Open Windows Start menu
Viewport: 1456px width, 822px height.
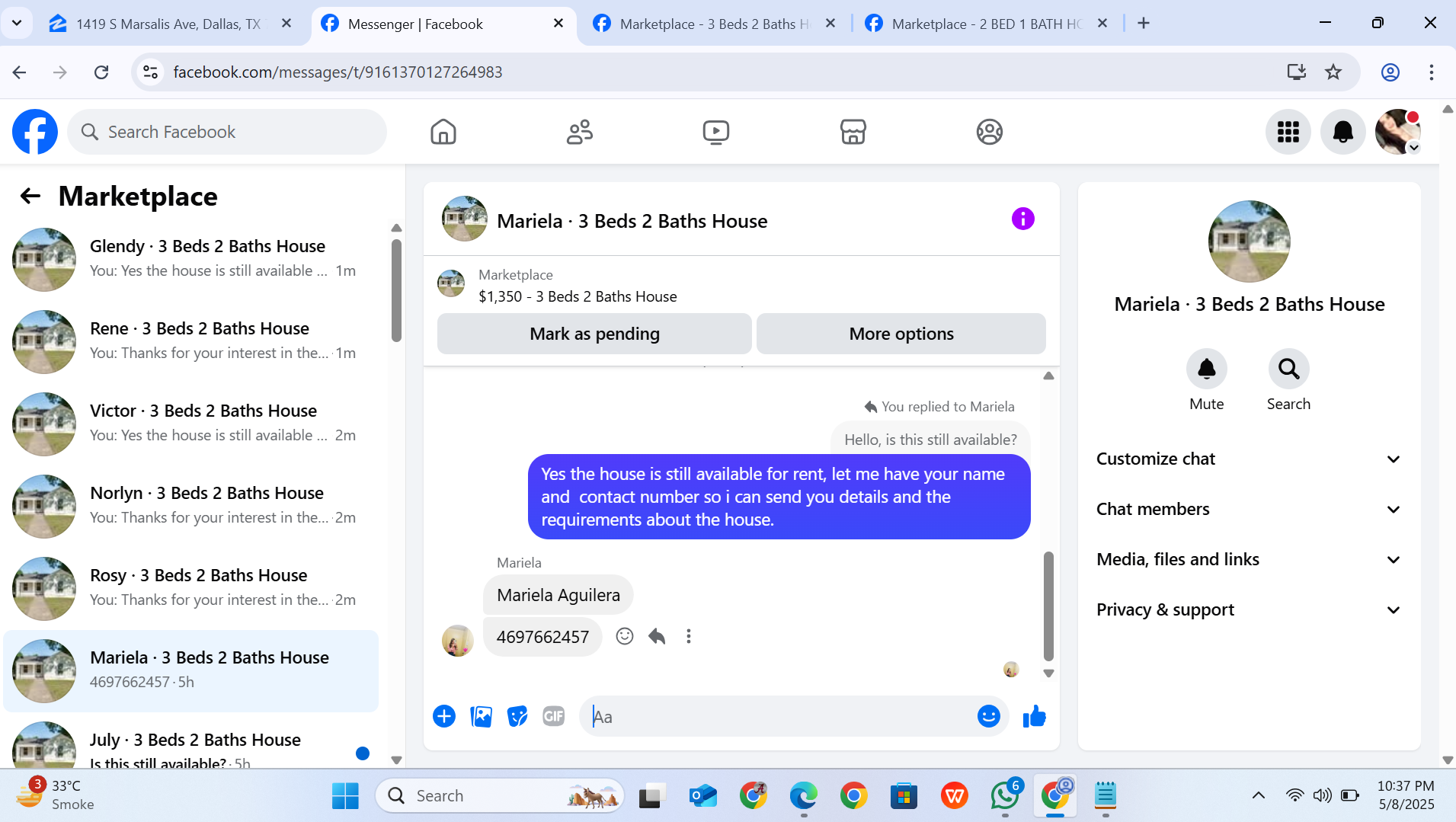[345, 796]
